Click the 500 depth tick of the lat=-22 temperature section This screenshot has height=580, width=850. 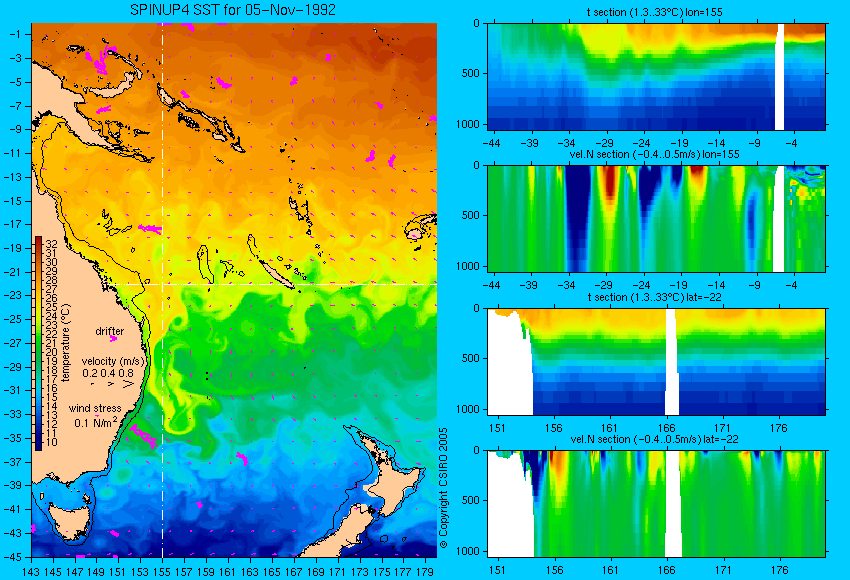click(471, 358)
